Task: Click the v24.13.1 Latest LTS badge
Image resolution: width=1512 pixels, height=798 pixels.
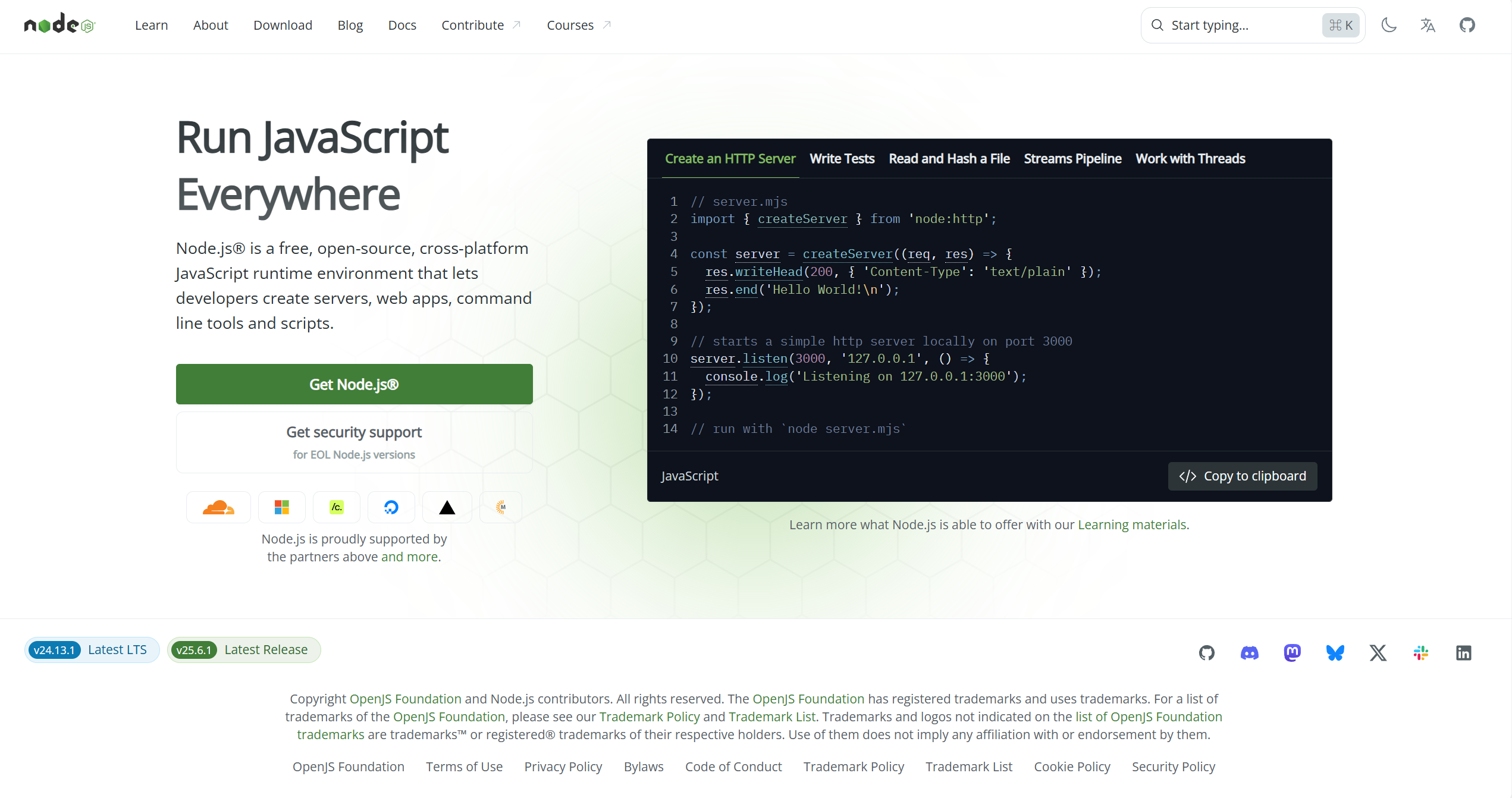Action: click(x=92, y=650)
